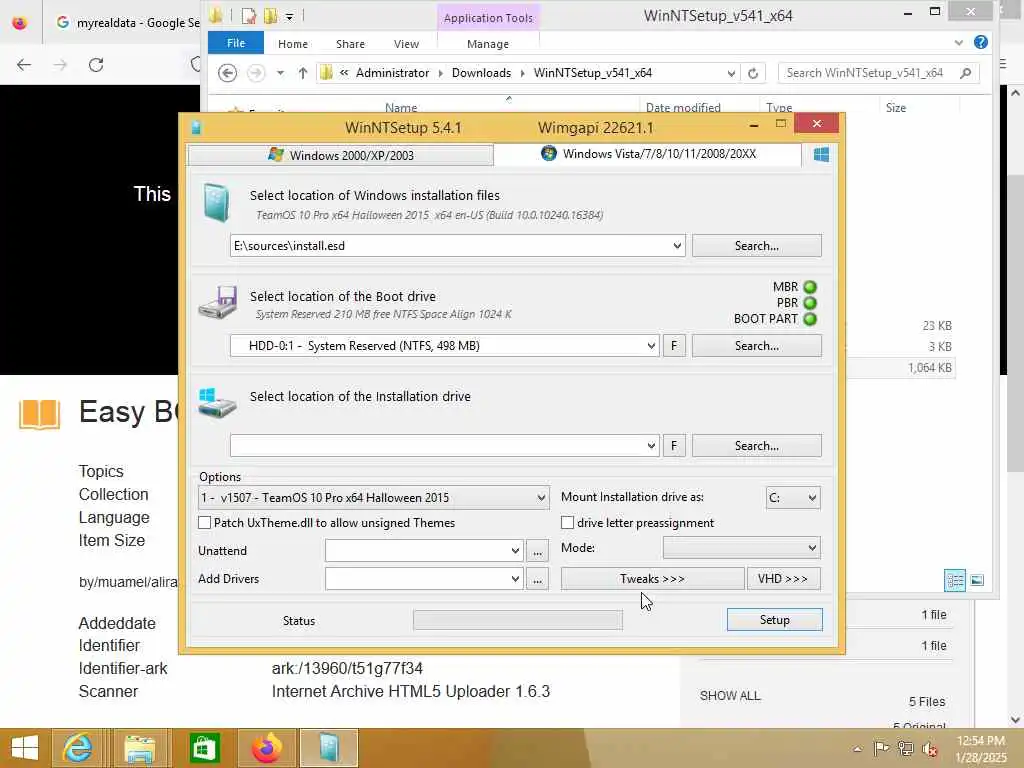The width and height of the screenshot is (1024, 768).
Task: Open Explorer help question mark icon
Action: (980, 42)
